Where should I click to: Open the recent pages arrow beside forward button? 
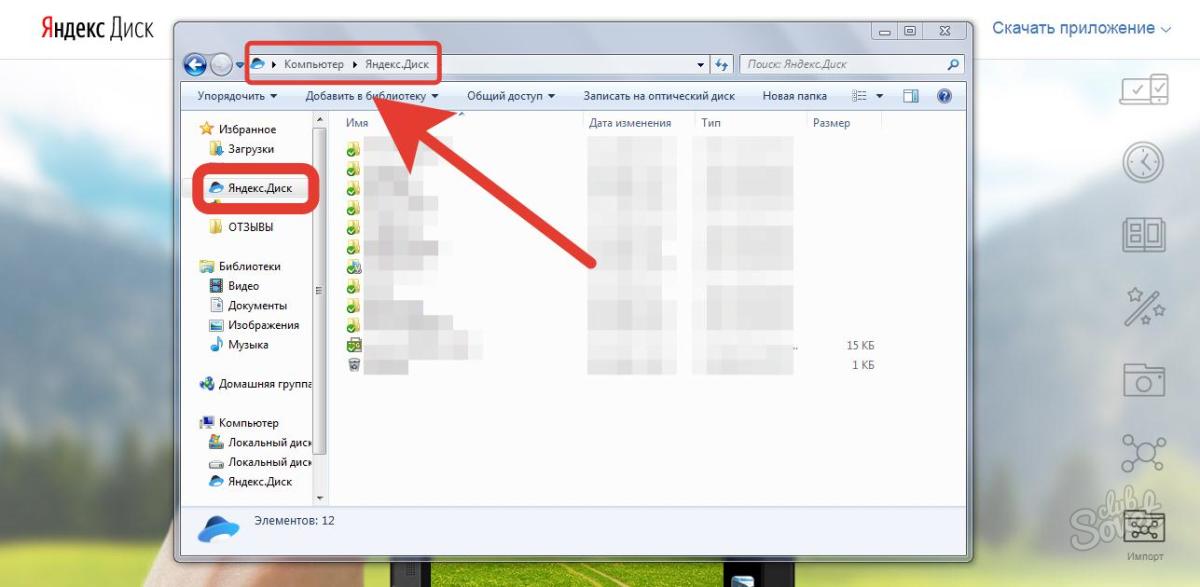coord(240,66)
